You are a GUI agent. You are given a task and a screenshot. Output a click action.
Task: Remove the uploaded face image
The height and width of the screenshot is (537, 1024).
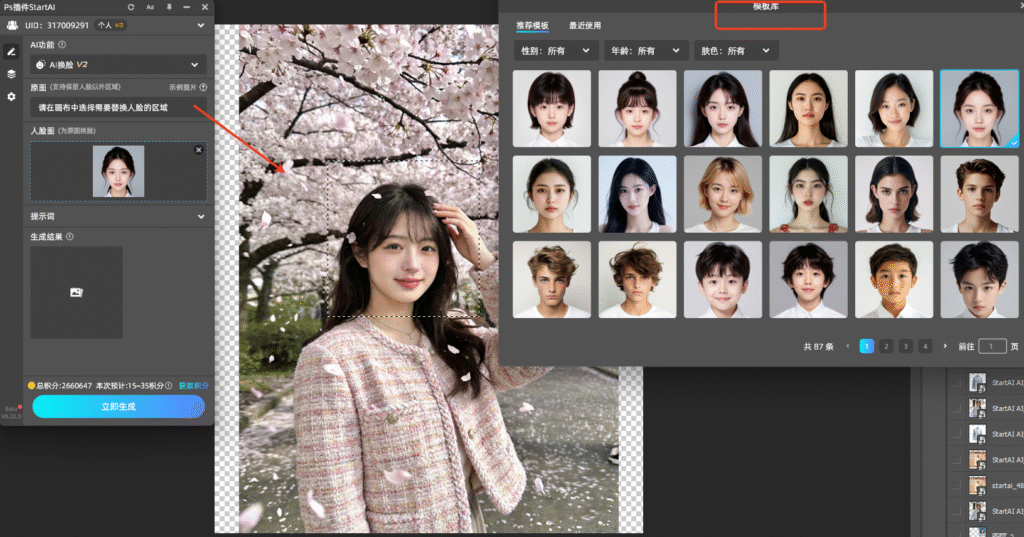click(198, 150)
